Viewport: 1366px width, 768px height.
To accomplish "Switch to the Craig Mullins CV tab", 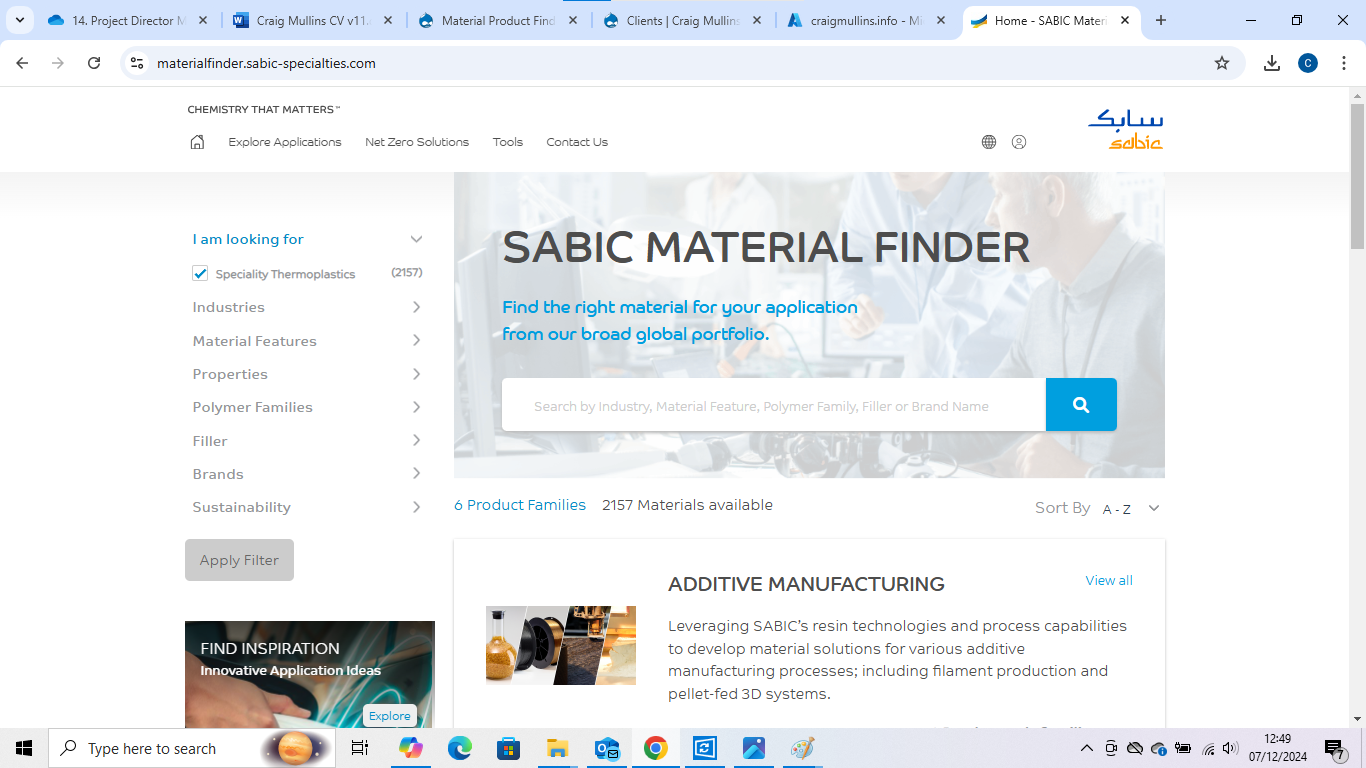I will coord(315,20).
